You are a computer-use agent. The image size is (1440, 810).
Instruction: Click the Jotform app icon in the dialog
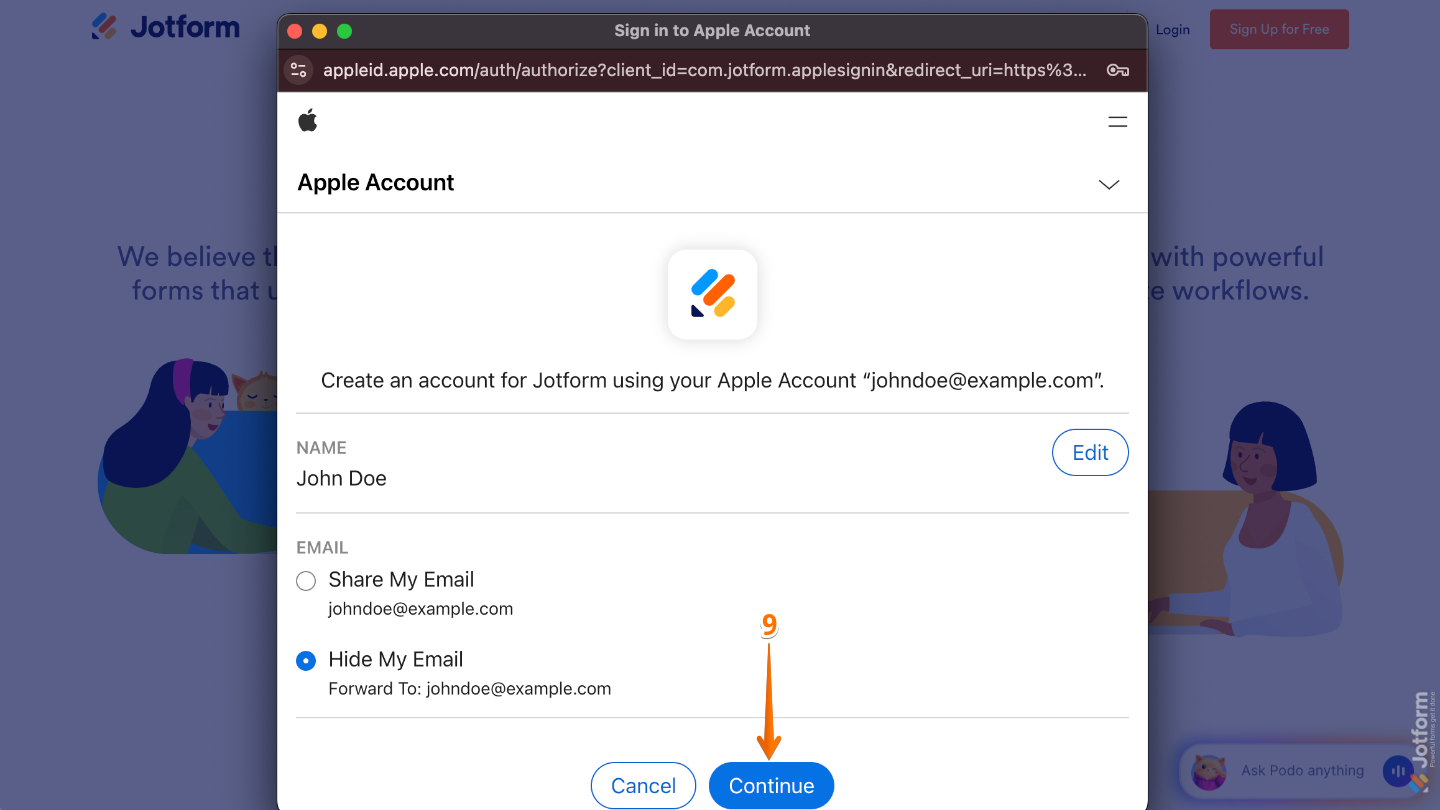pyautogui.click(x=712, y=294)
